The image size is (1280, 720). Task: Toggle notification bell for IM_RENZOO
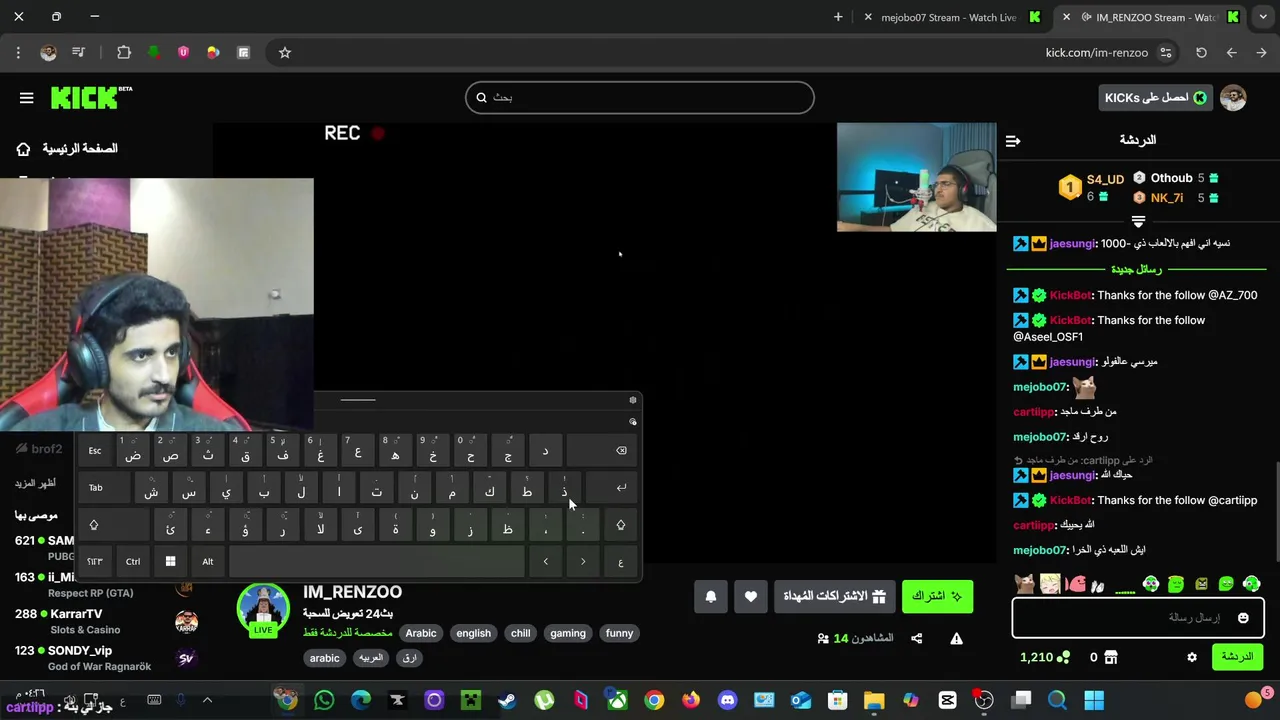tap(711, 596)
